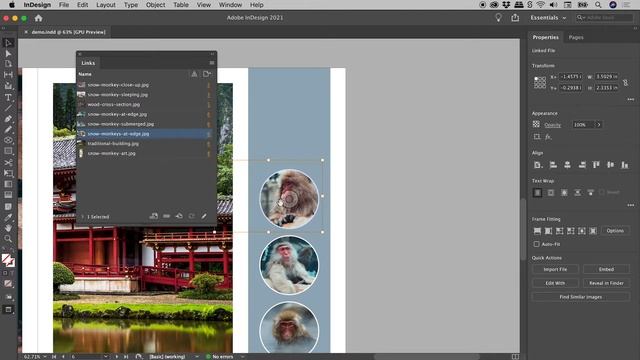Open Essentials workspace dropdown
This screenshot has height=360, width=640.
click(x=548, y=18)
